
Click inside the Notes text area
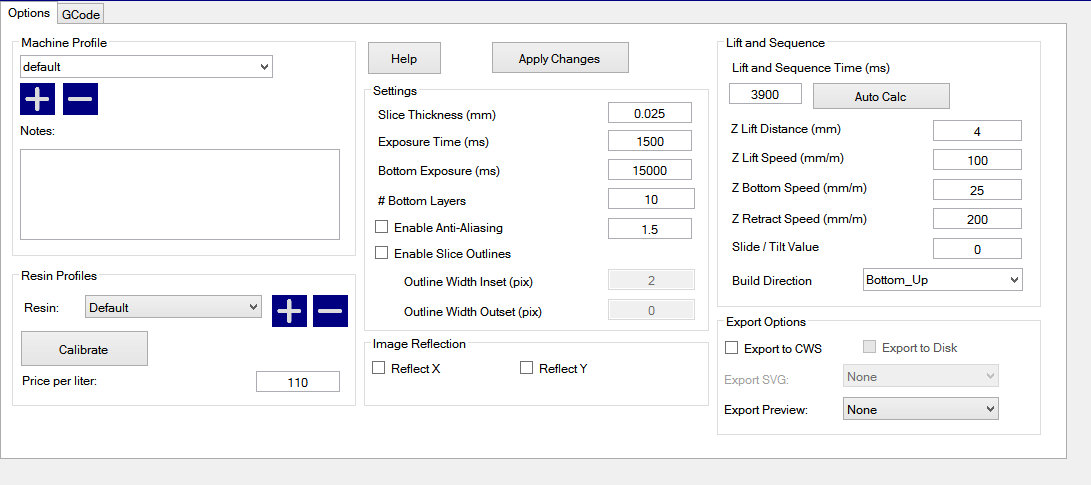pos(180,195)
